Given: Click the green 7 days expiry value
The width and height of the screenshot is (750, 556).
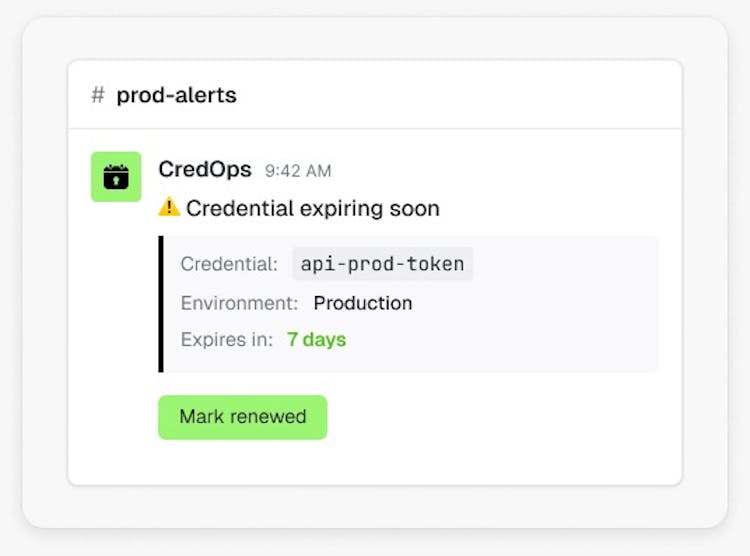Looking at the screenshot, I should pyautogui.click(x=316, y=340).
